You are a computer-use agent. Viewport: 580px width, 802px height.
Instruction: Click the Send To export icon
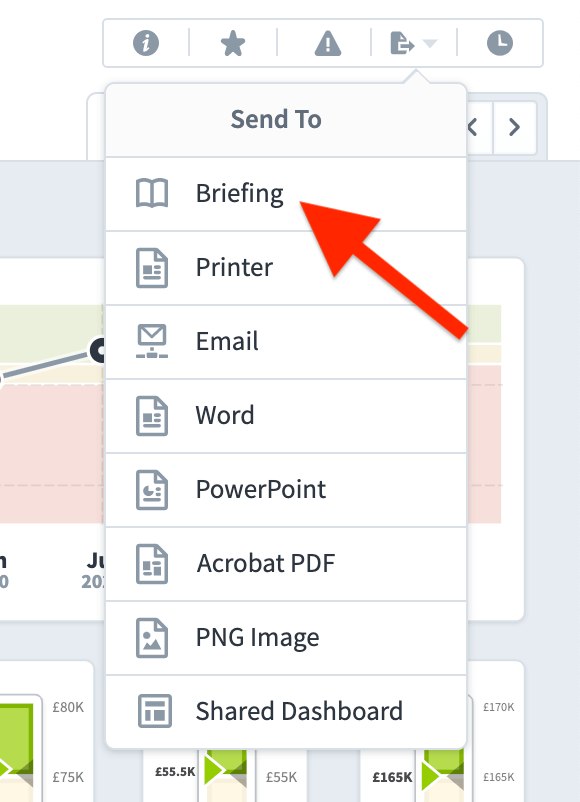point(402,43)
